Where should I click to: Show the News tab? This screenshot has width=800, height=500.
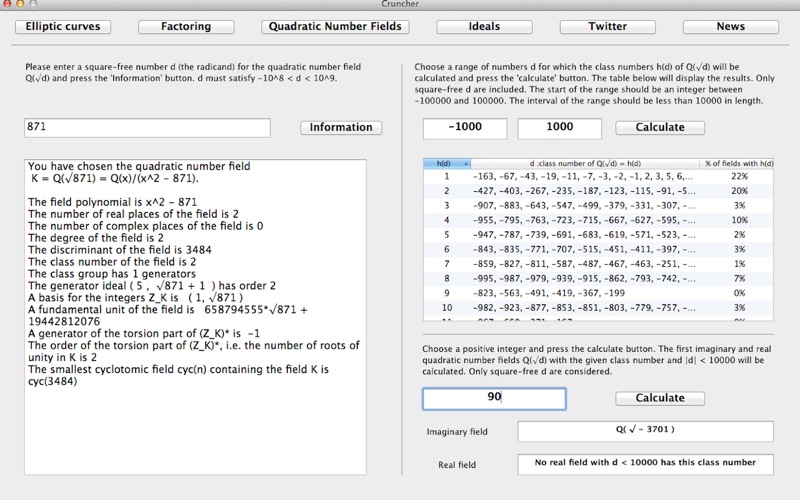point(731,27)
